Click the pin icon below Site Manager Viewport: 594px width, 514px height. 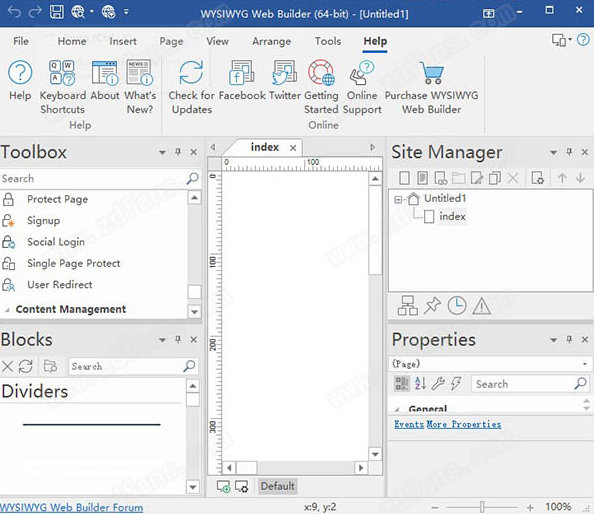tap(432, 306)
